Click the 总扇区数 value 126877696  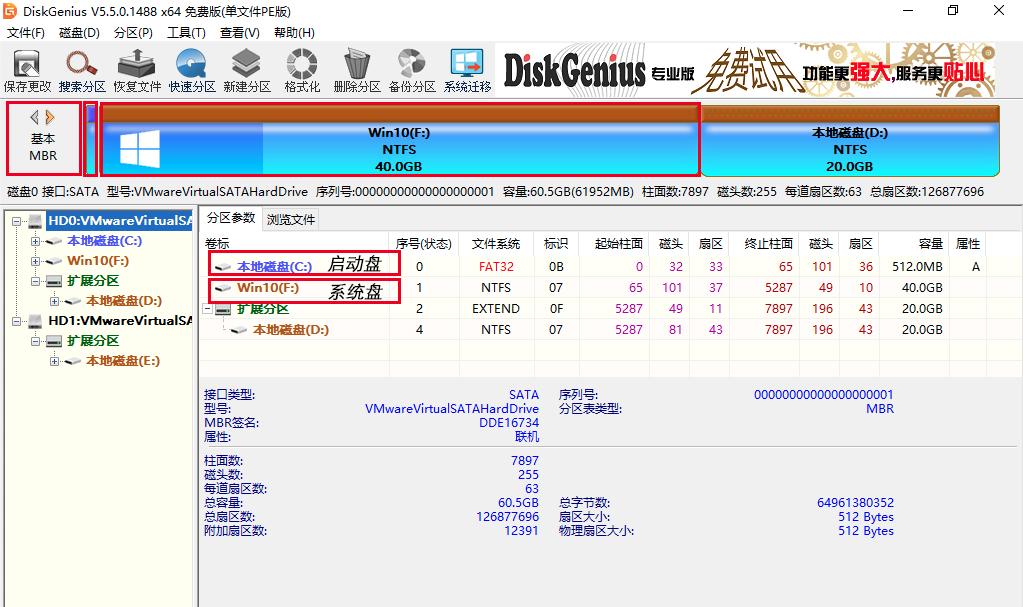(x=508, y=516)
